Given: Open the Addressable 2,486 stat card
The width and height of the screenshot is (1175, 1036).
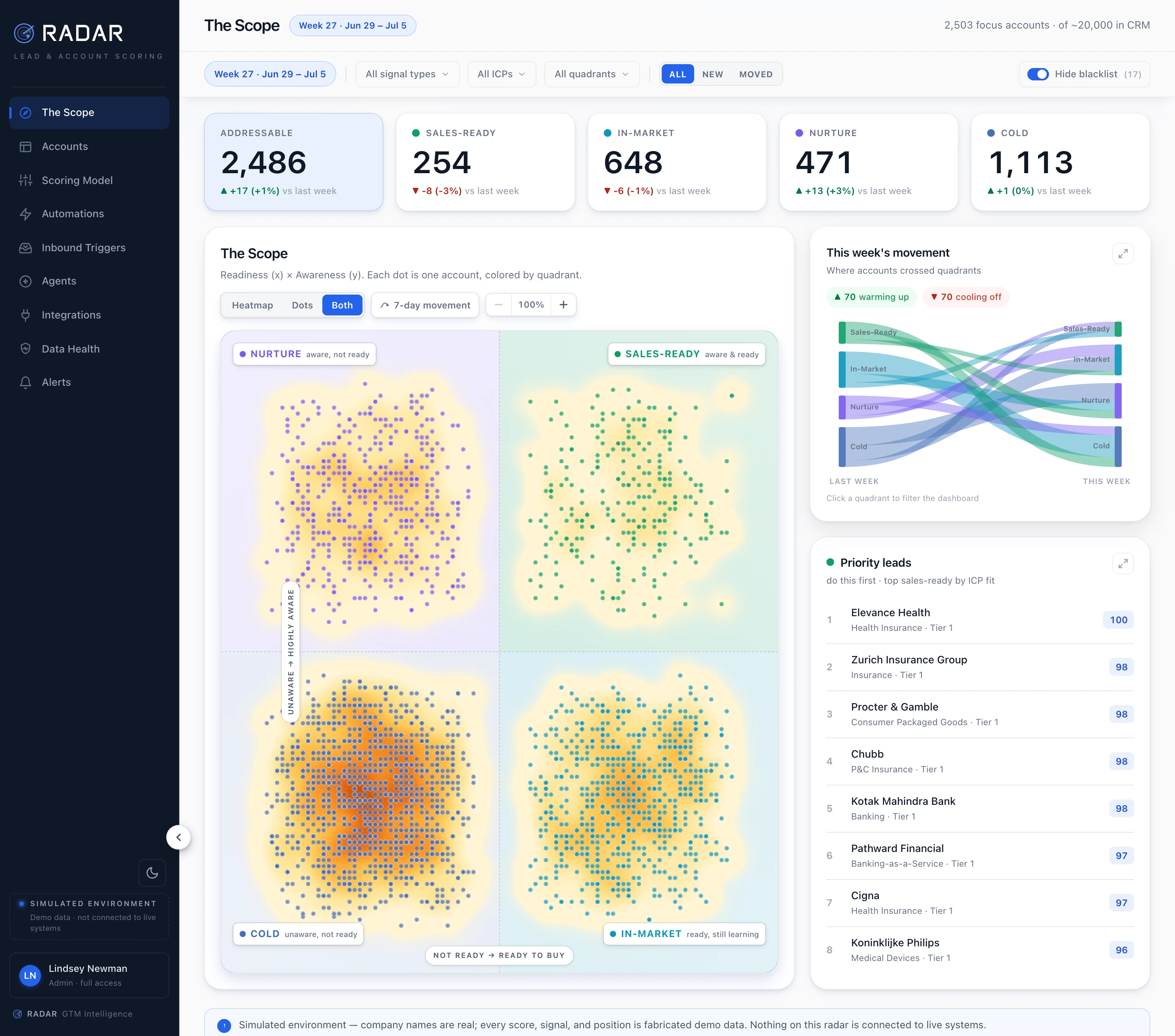Looking at the screenshot, I should click(294, 162).
